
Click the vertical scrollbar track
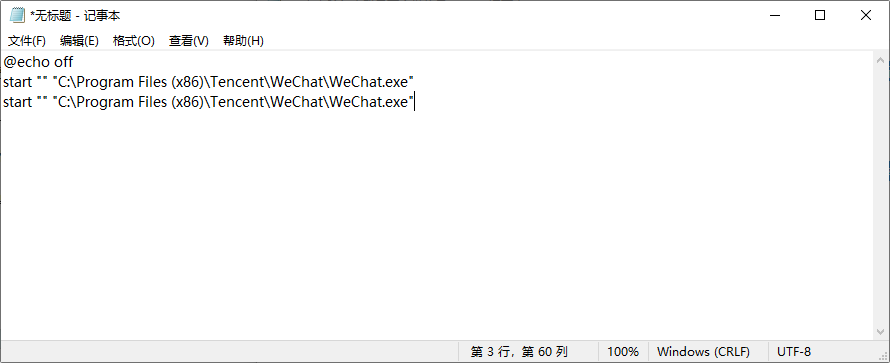click(880, 196)
